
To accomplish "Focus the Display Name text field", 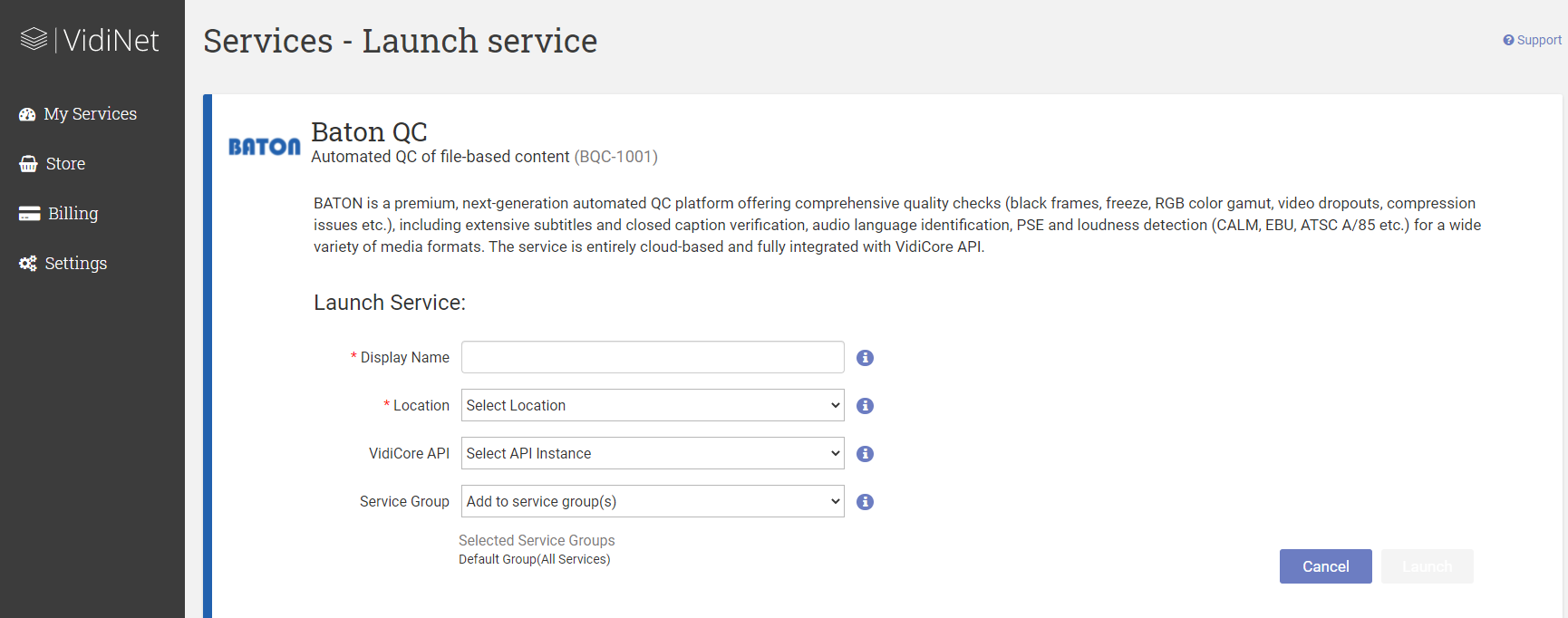I will [652, 357].
